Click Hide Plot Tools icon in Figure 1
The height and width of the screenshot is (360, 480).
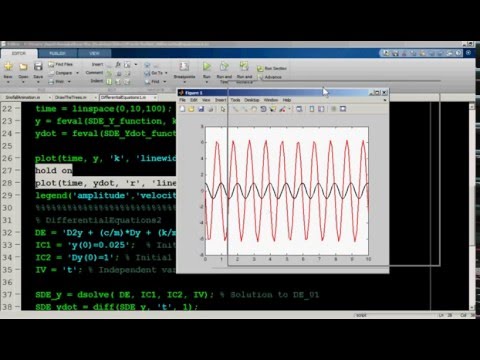(333, 109)
